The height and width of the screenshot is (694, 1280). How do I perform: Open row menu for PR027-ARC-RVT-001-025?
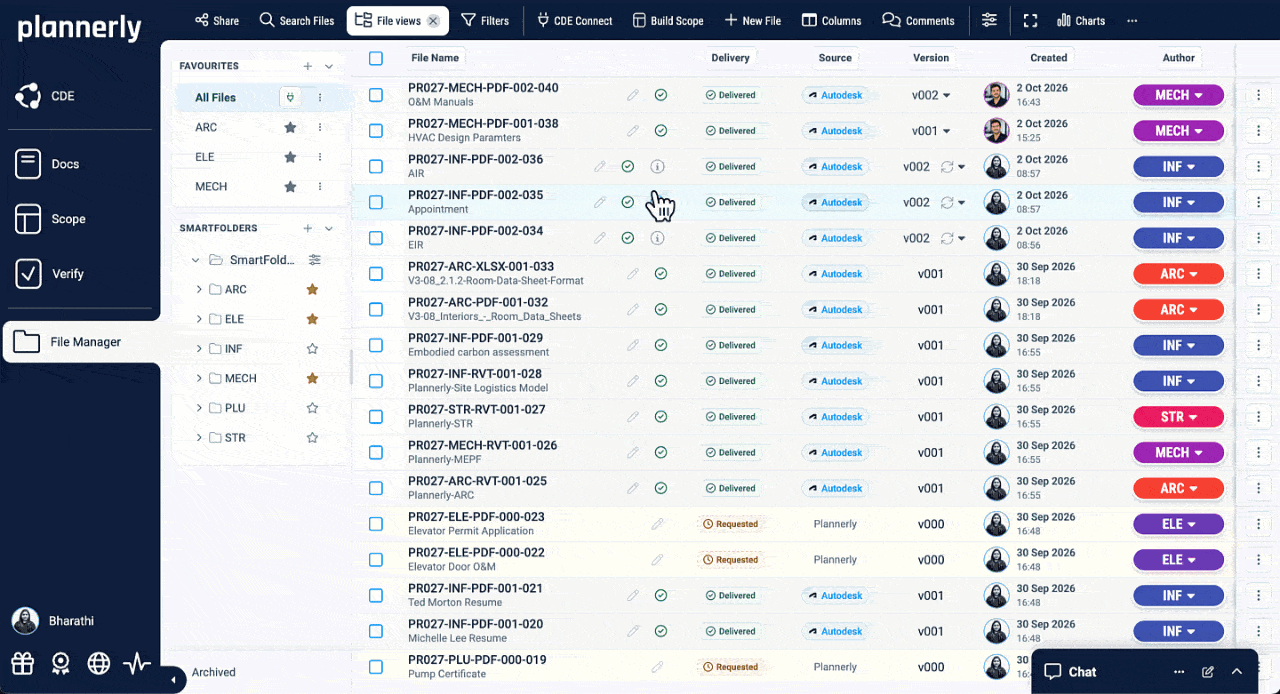[1258, 488]
